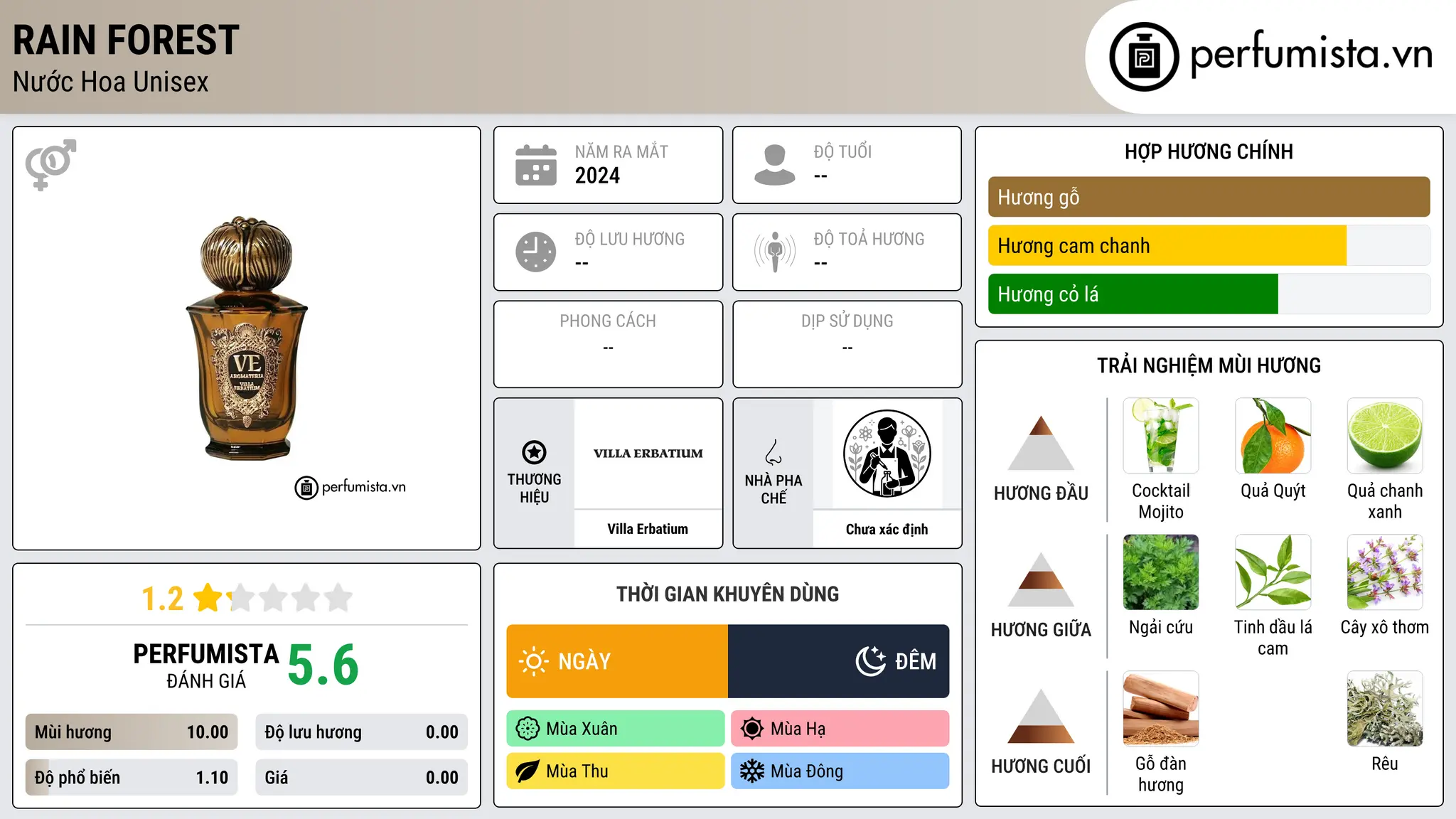
Task: Click the 2024 launch year value
Action: (597, 176)
